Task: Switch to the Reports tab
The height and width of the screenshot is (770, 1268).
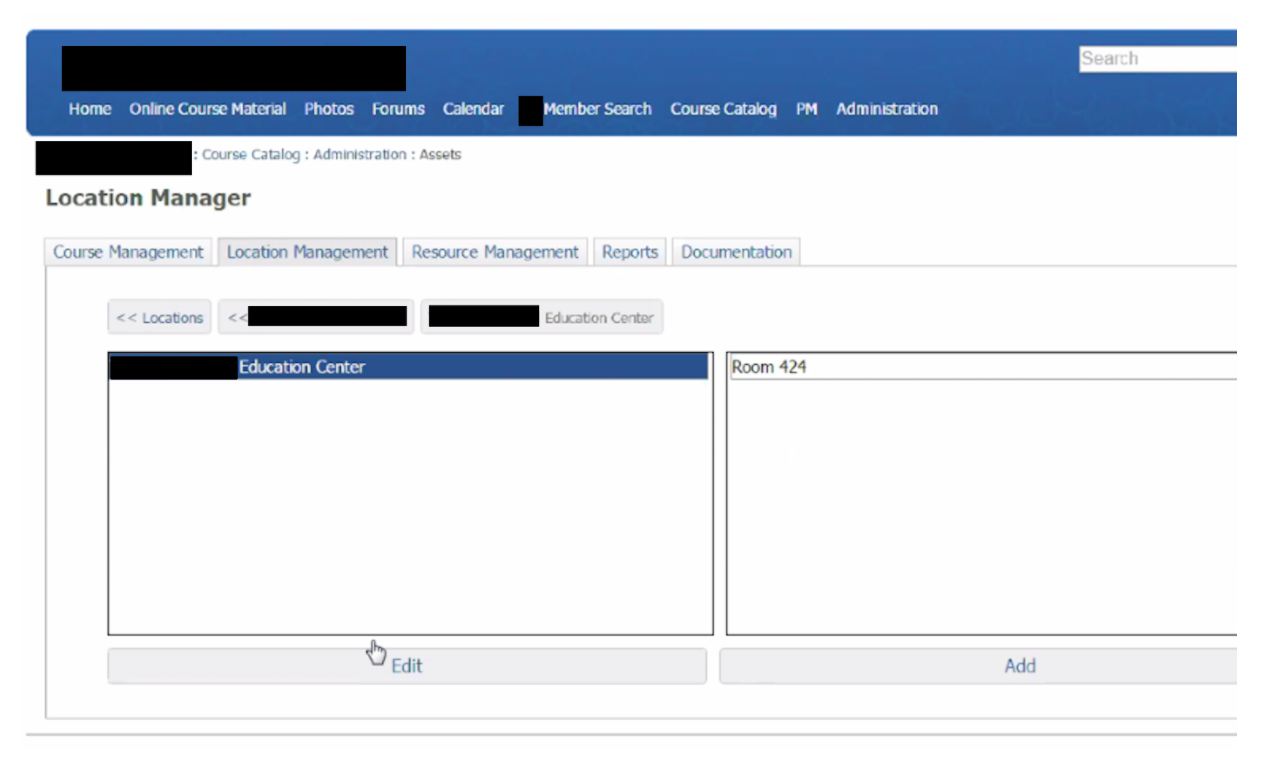Action: [629, 252]
